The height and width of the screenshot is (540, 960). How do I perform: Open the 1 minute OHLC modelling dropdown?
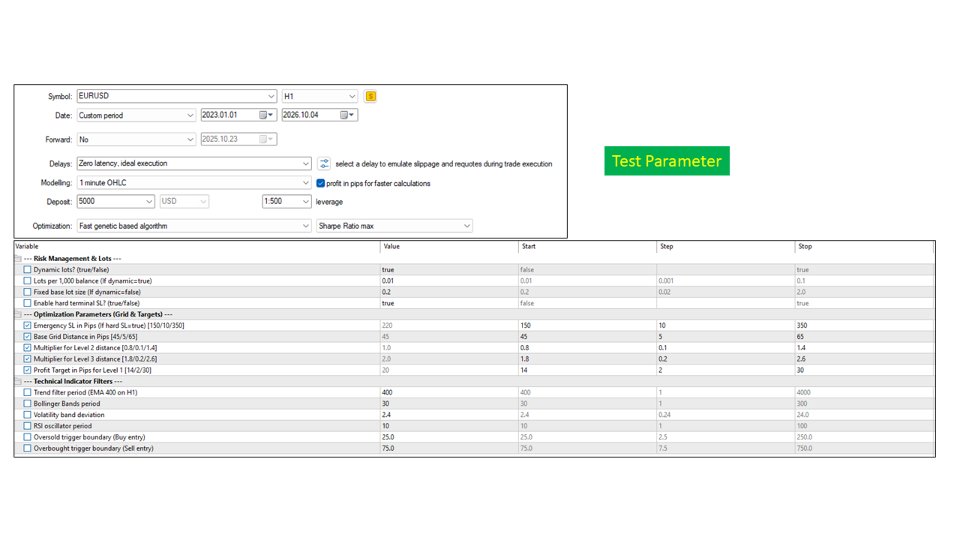pos(193,182)
